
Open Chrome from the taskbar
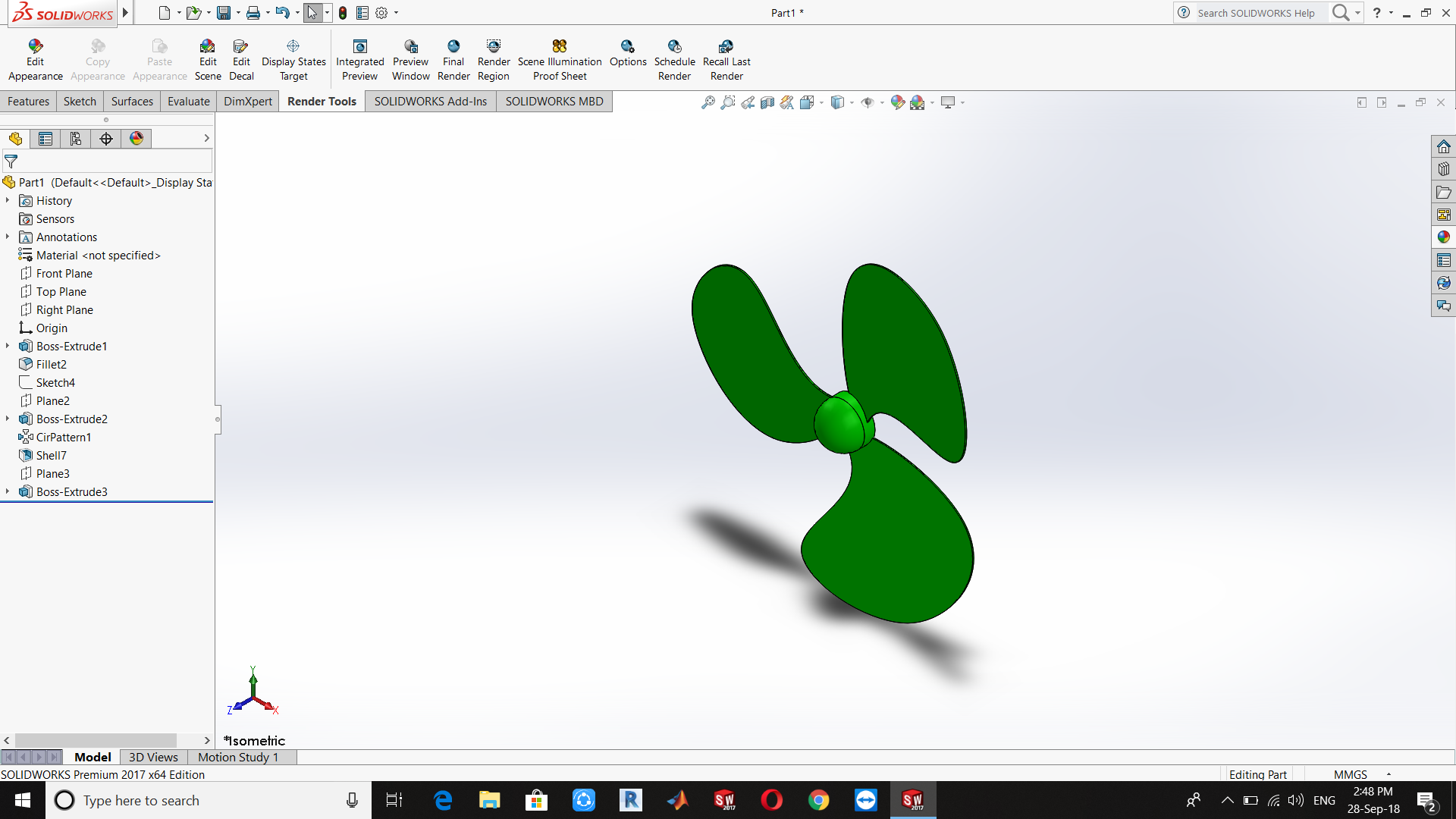click(818, 800)
